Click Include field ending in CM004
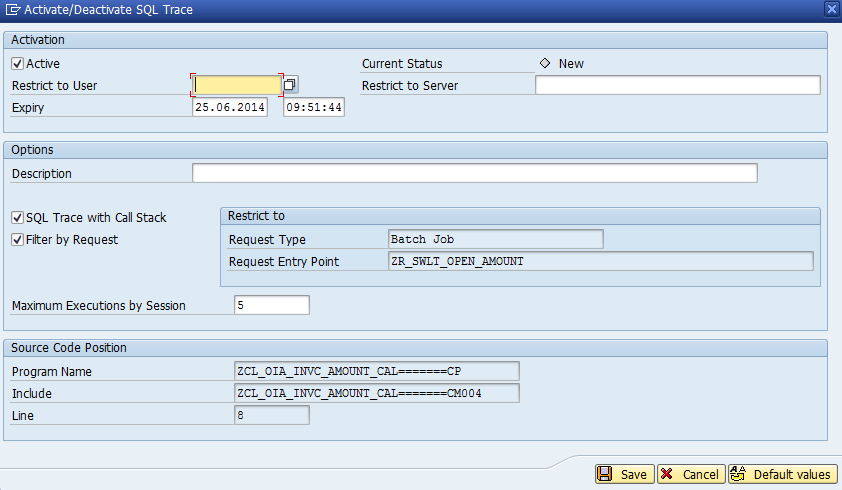The image size is (842, 490). coord(376,393)
